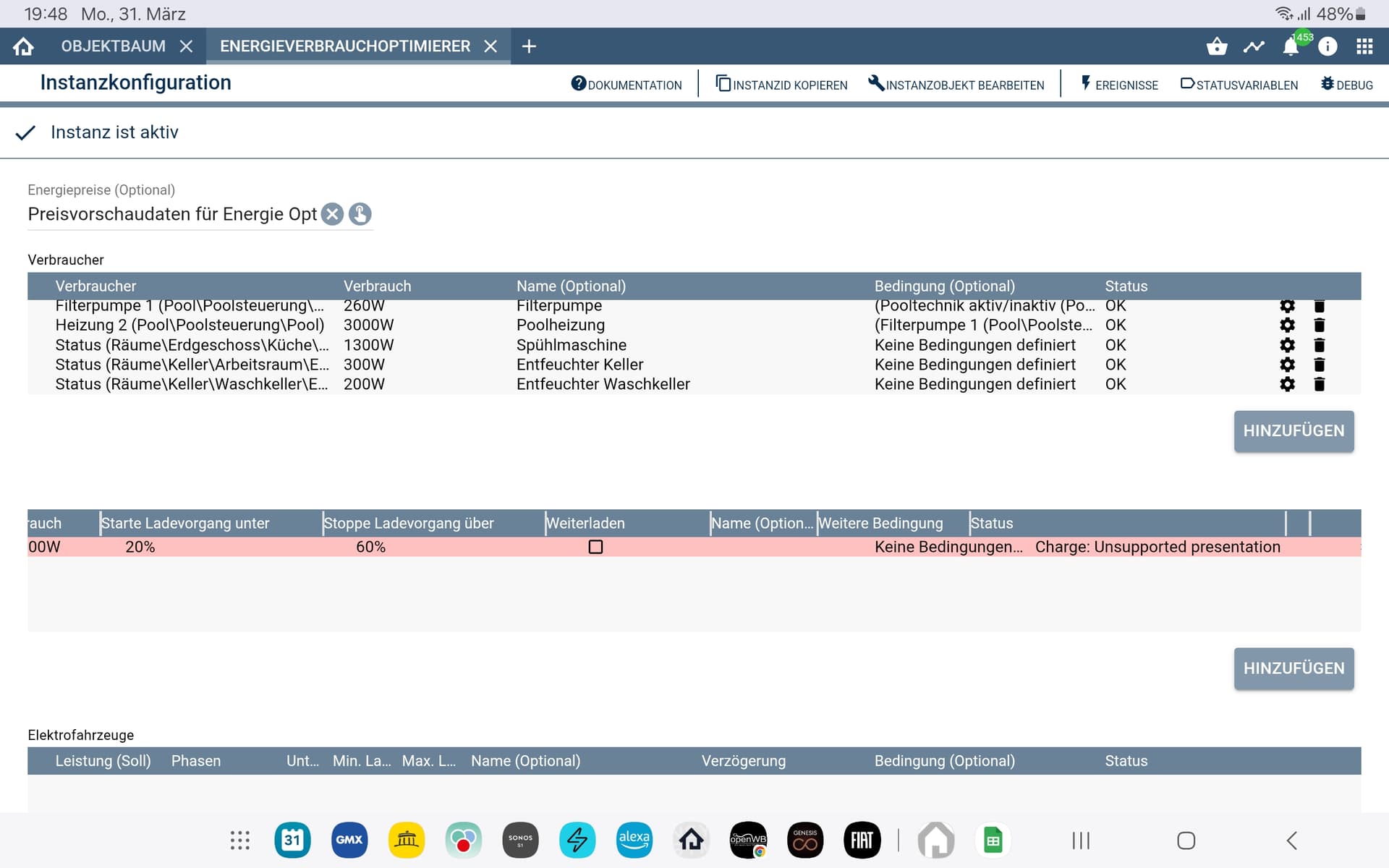Edit the Poolheizung row with gear icon
This screenshot has height=868, width=1389.
(x=1287, y=325)
